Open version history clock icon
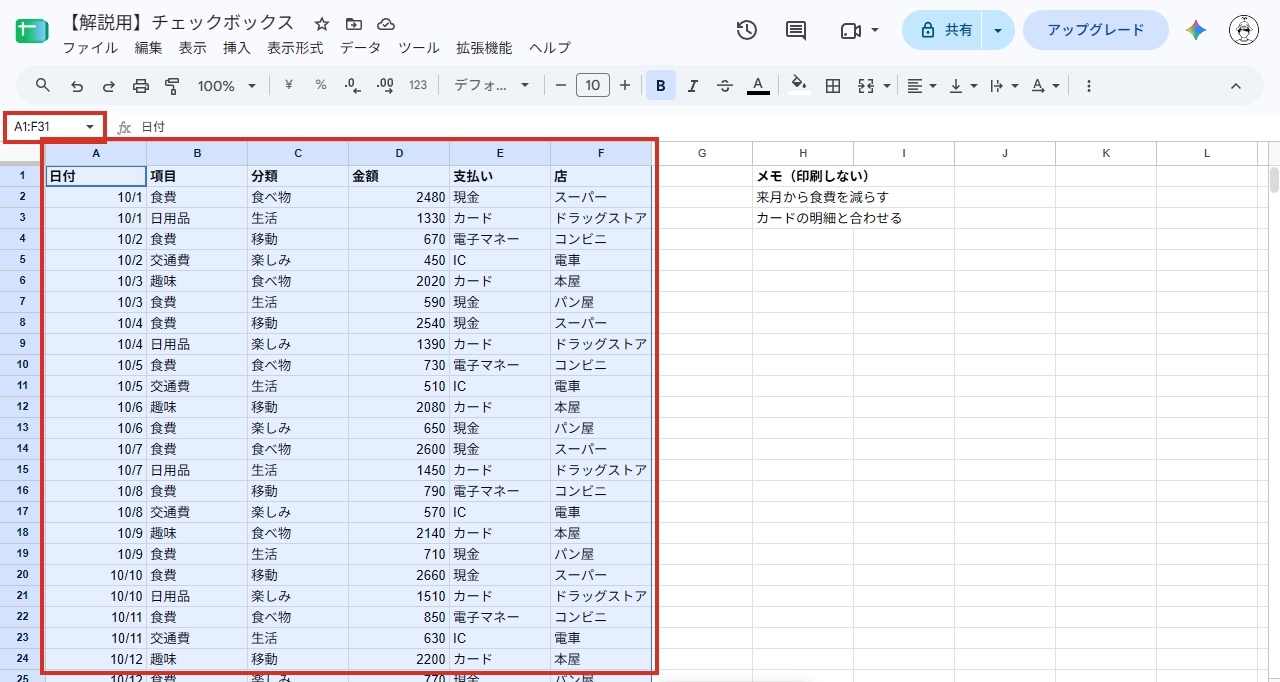The image size is (1280, 682). tap(747, 30)
